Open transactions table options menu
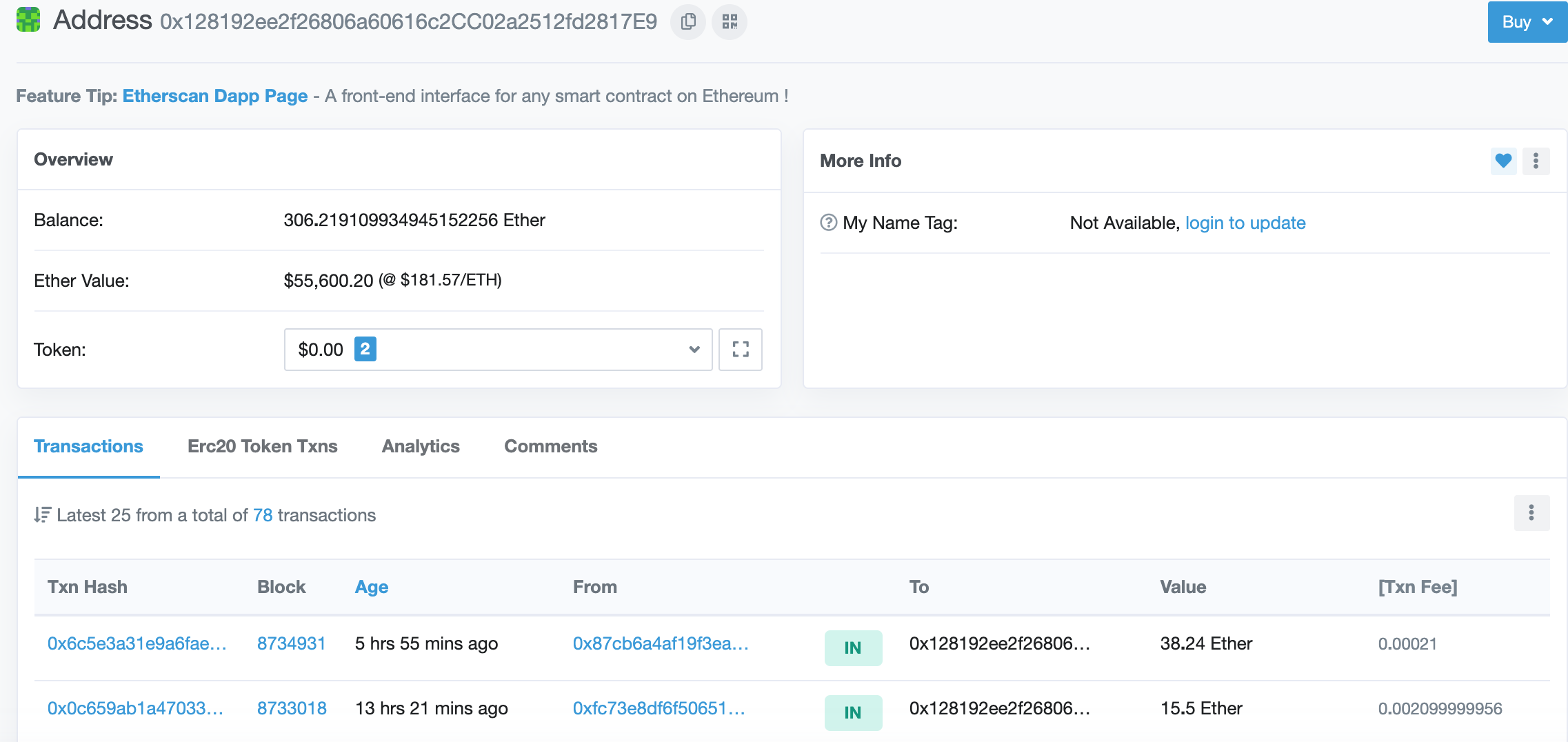1568x742 pixels. pos(1531,512)
